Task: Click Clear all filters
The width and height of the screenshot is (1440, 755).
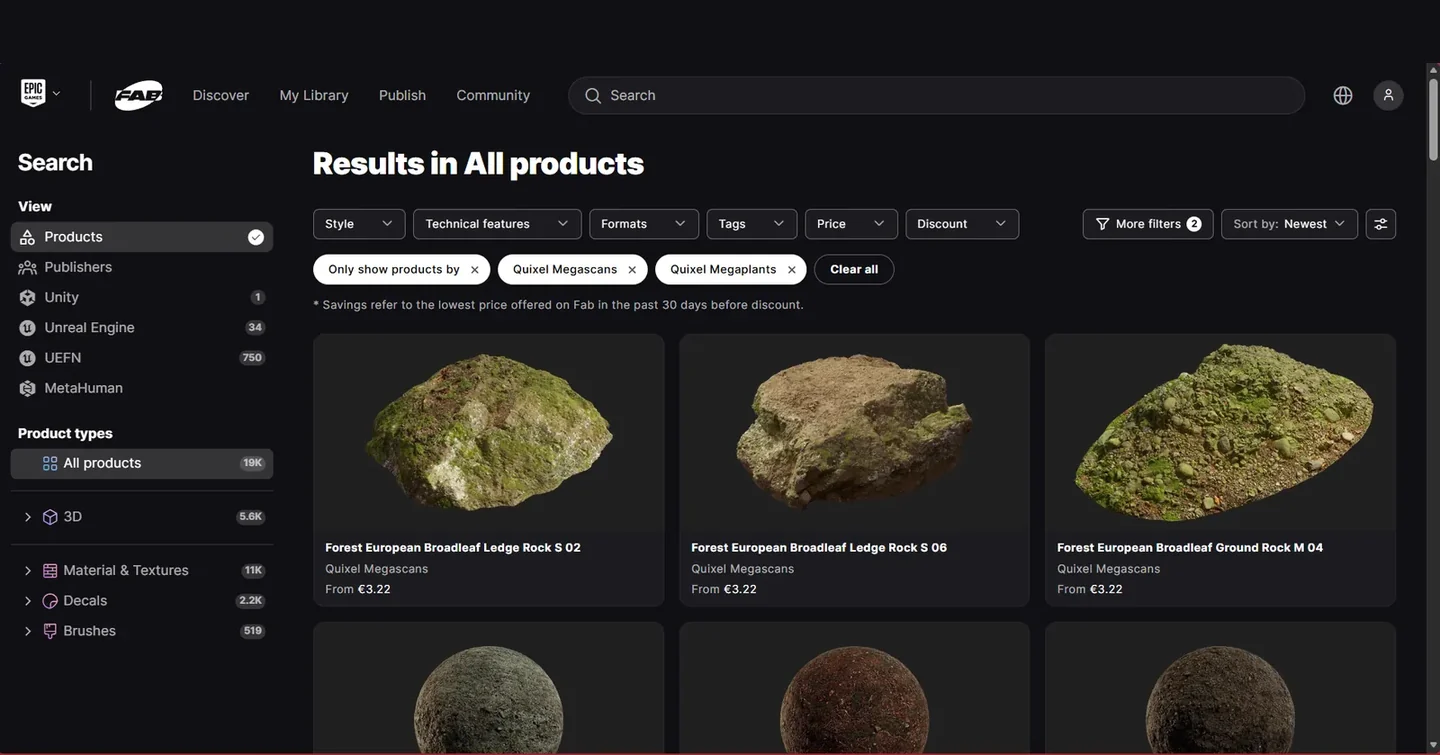Action: coord(854,270)
